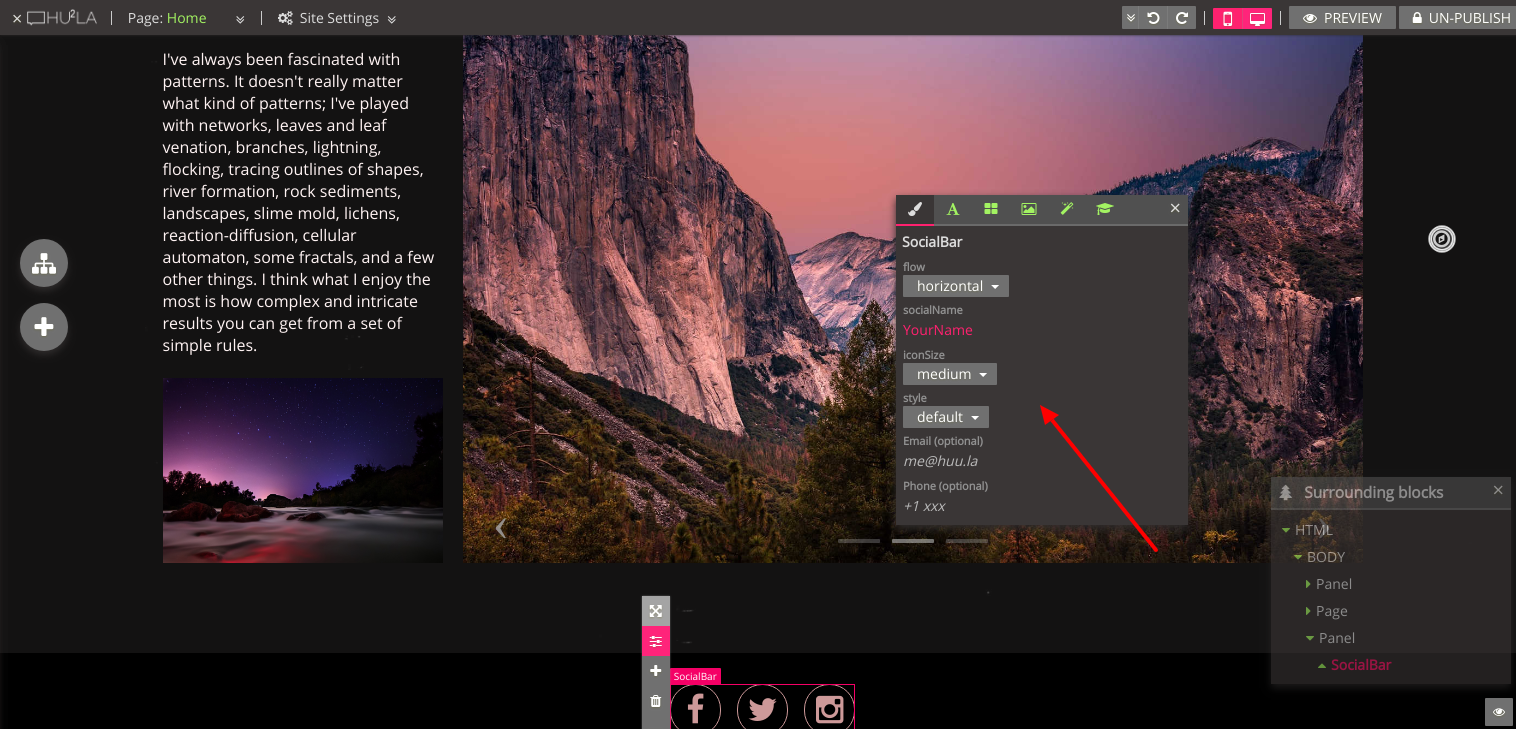Click the HU2LA logo

coord(62,18)
